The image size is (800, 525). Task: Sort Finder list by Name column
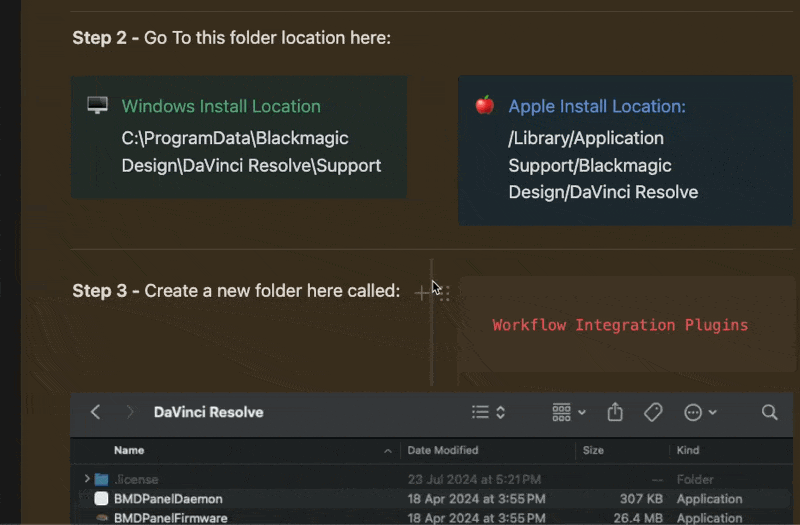[x=129, y=450]
